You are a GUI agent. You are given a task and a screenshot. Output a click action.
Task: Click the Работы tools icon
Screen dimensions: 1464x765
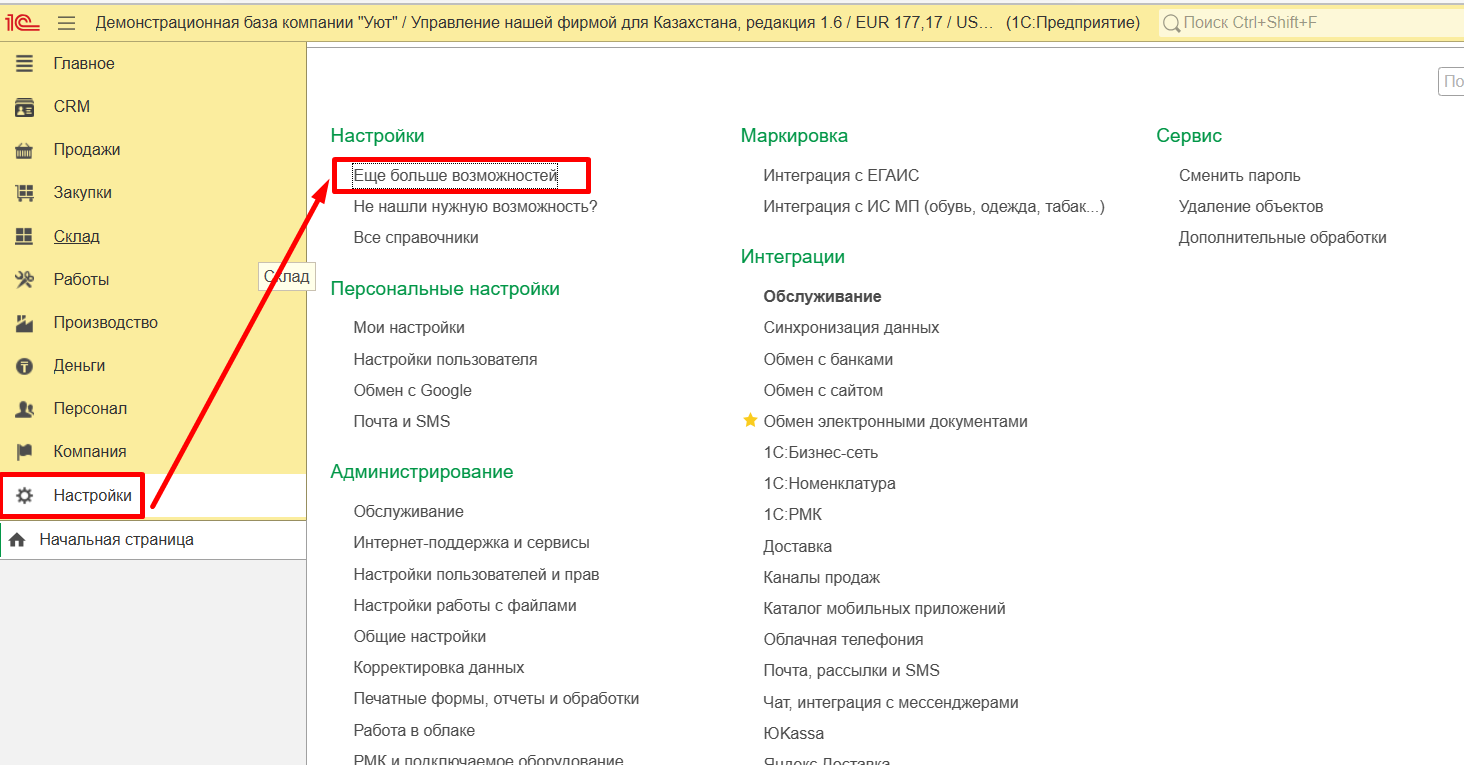coord(24,279)
